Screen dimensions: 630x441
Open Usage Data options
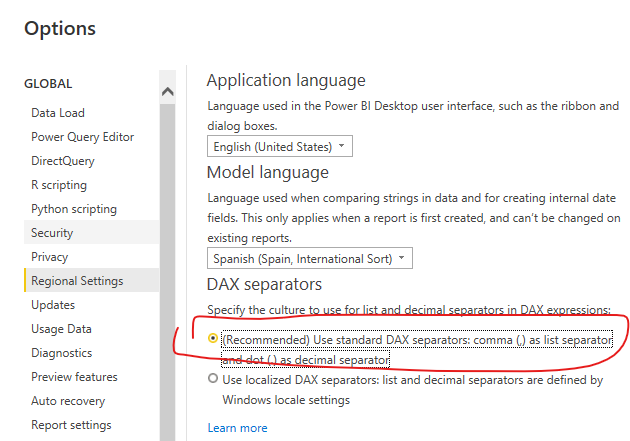point(61,329)
